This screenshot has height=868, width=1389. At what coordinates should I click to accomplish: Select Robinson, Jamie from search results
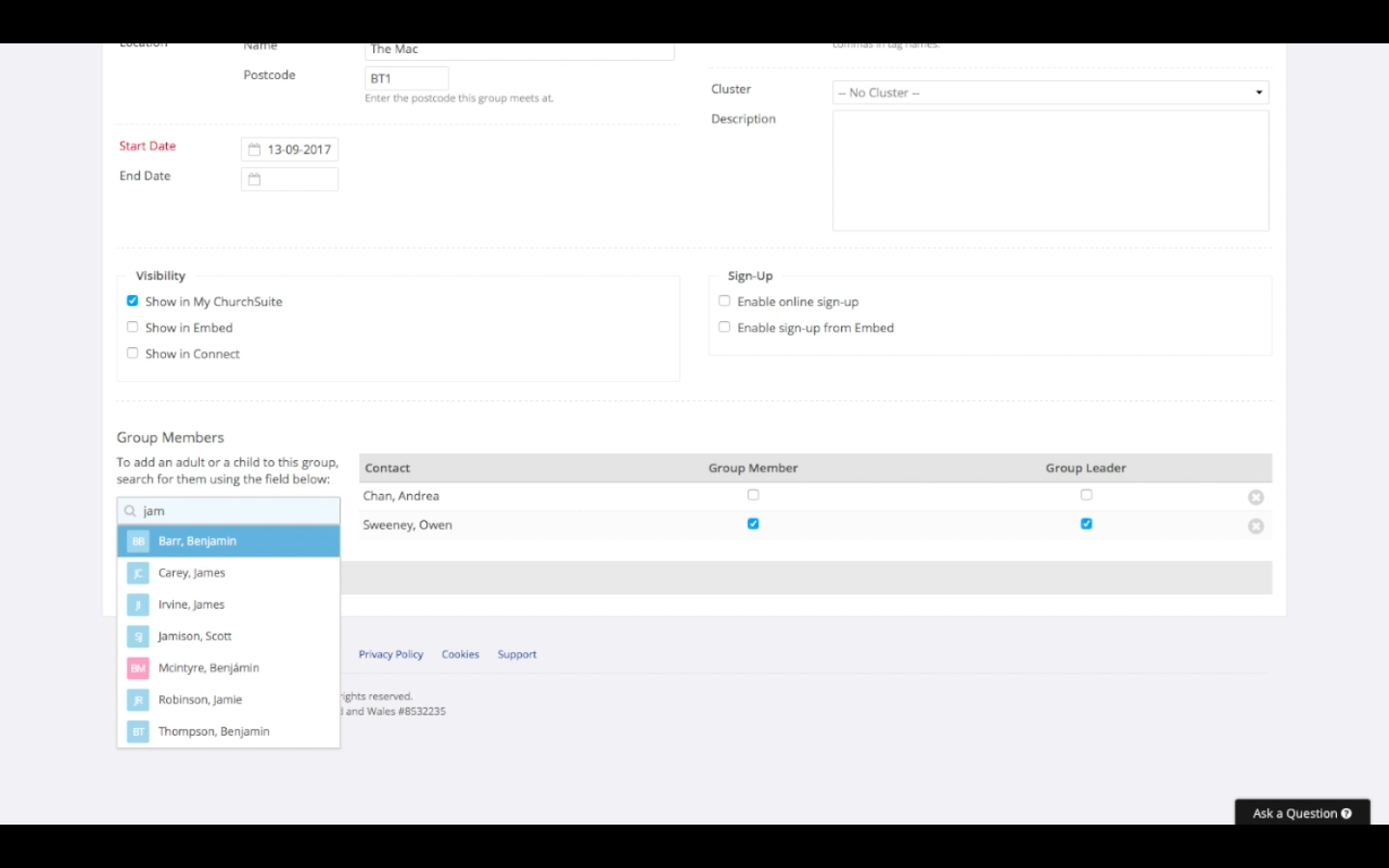coord(229,700)
